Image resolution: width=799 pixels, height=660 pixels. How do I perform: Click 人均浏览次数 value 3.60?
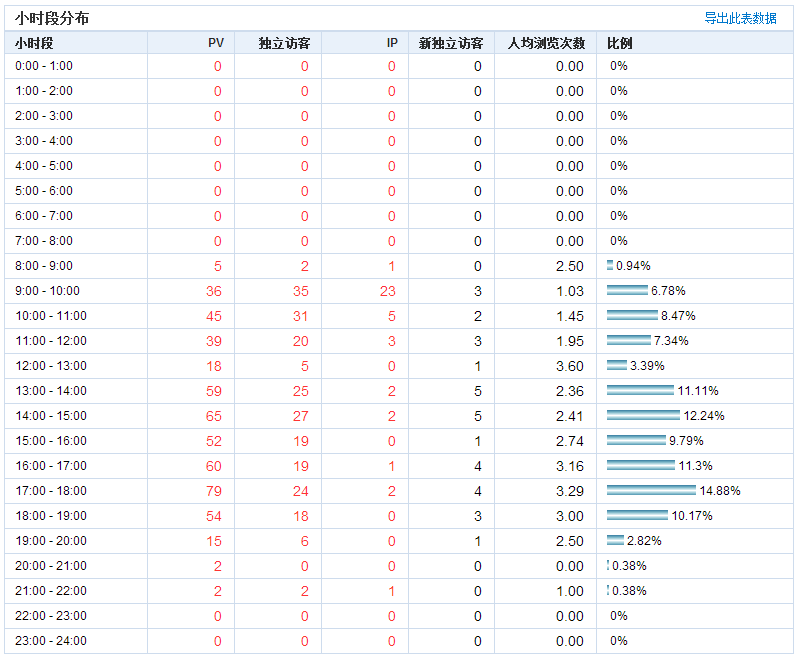click(570, 366)
